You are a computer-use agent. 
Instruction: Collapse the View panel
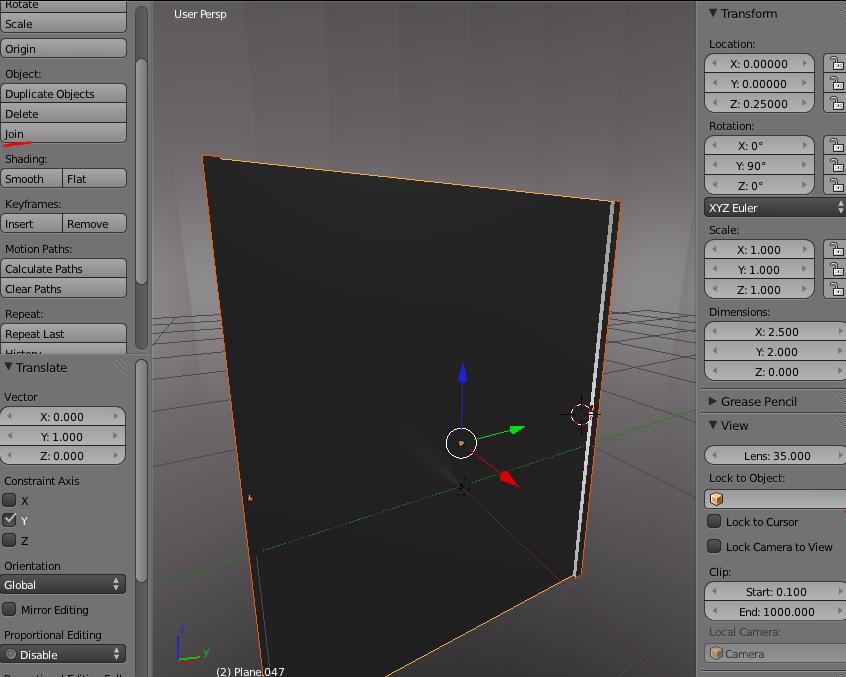click(x=713, y=425)
